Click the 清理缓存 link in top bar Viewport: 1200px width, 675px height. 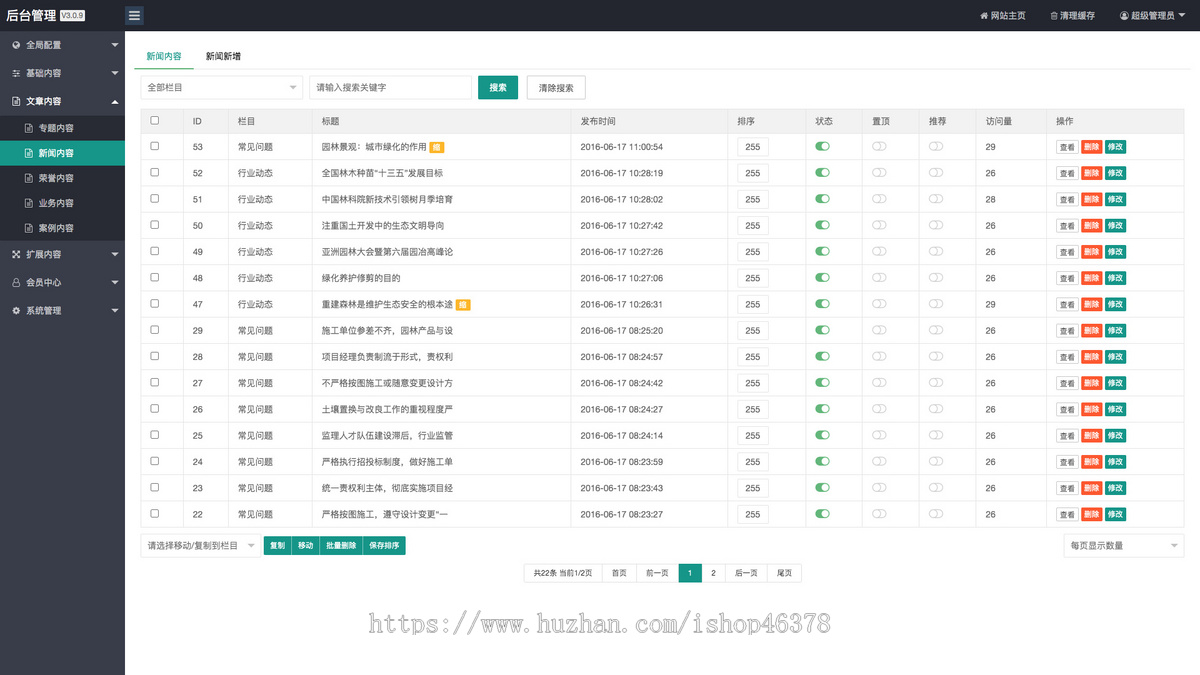coord(1072,16)
